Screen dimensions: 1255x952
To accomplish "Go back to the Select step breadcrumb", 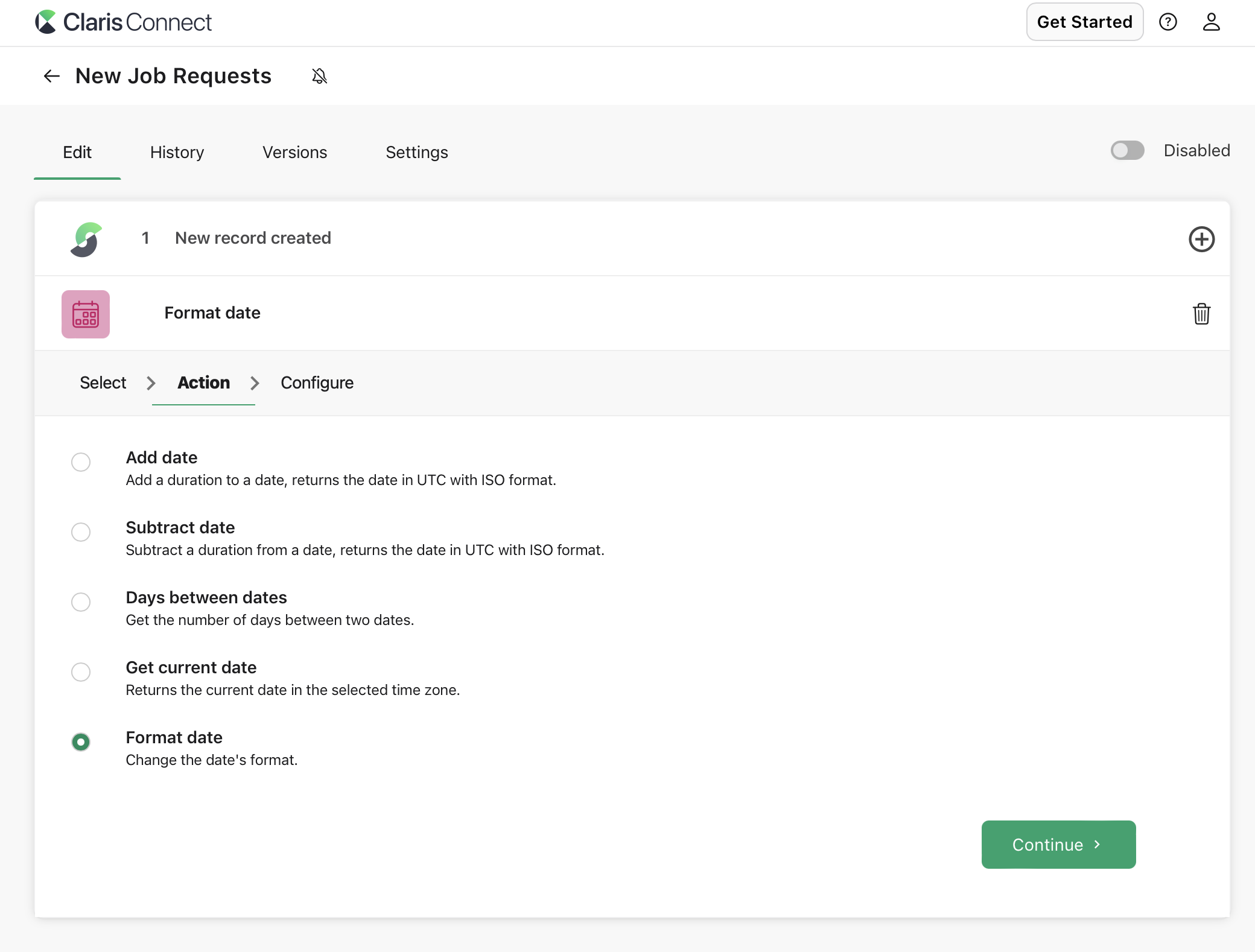I will tap(103, 382).
